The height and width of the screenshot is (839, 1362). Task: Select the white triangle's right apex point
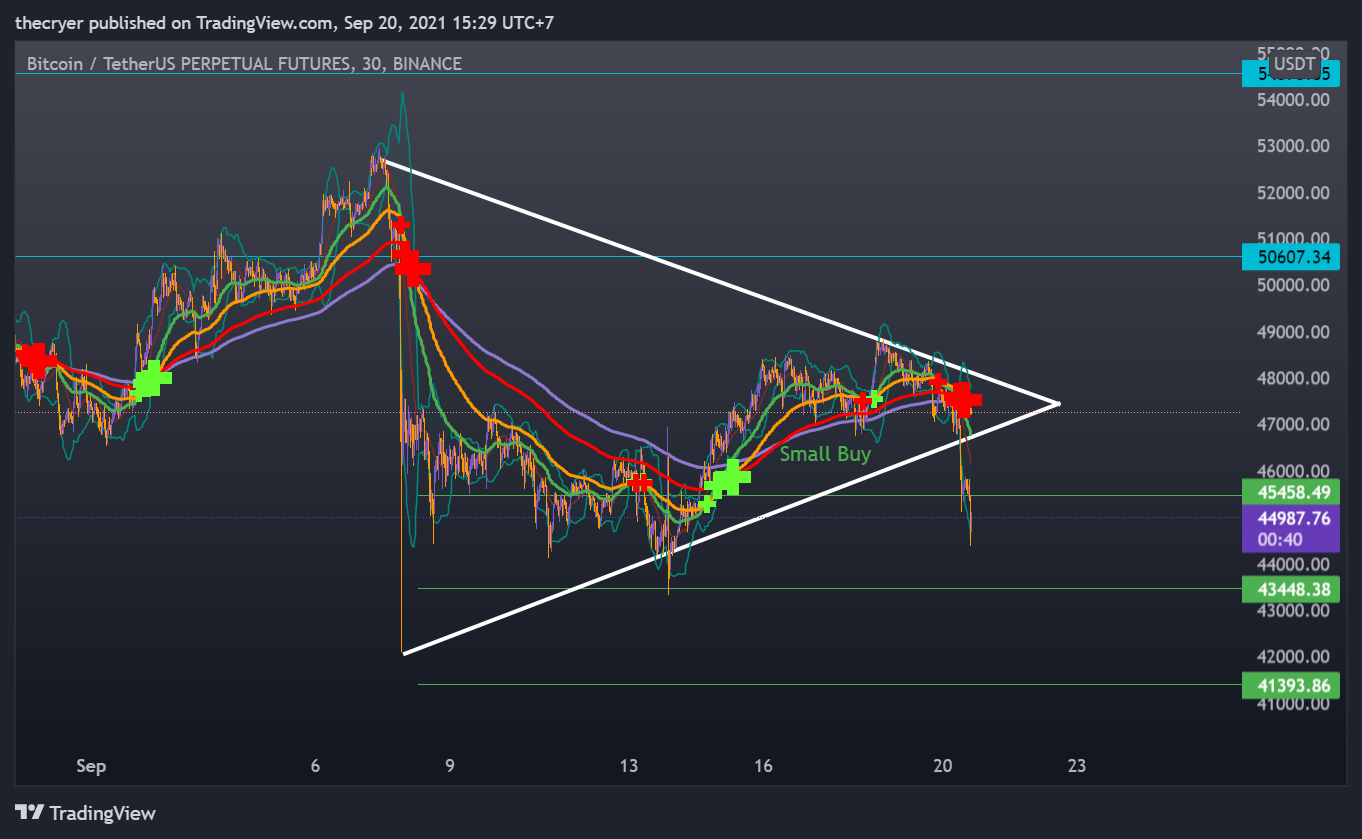1058,403
